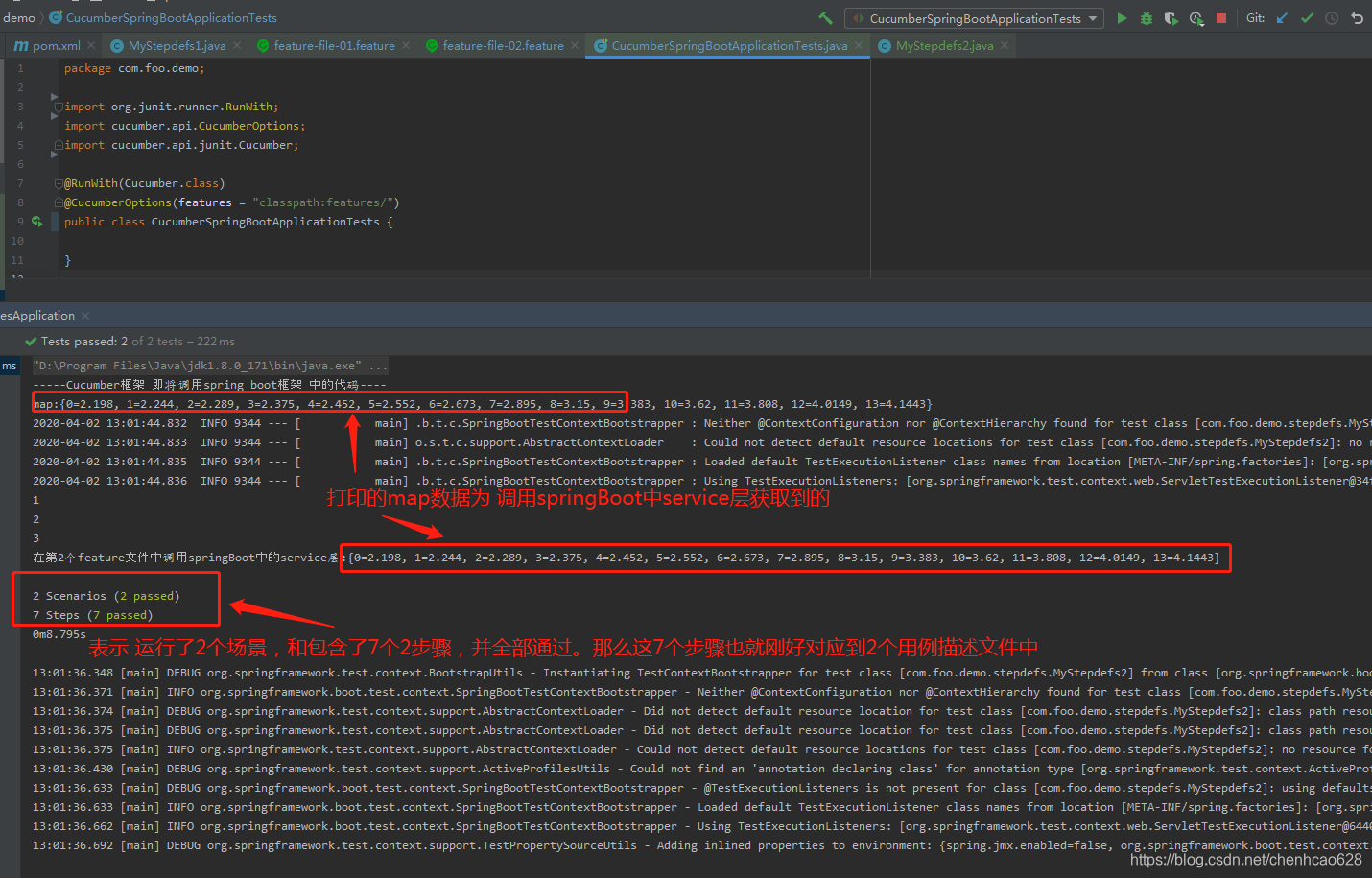Screen dimensions: 1372x878
Task: Click line number 9 in editor gutter
Action: point(20,222)
